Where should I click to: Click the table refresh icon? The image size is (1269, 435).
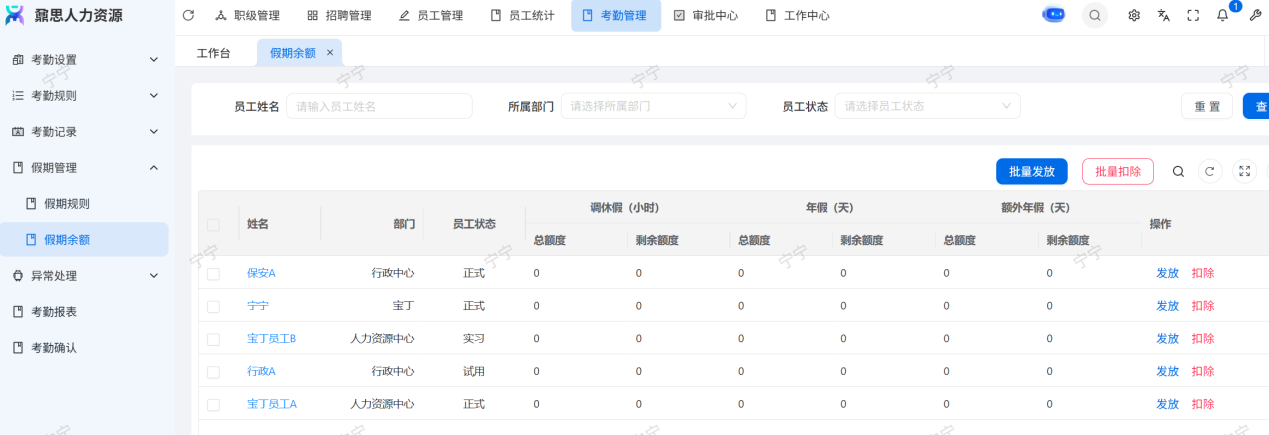point(1210,171)
